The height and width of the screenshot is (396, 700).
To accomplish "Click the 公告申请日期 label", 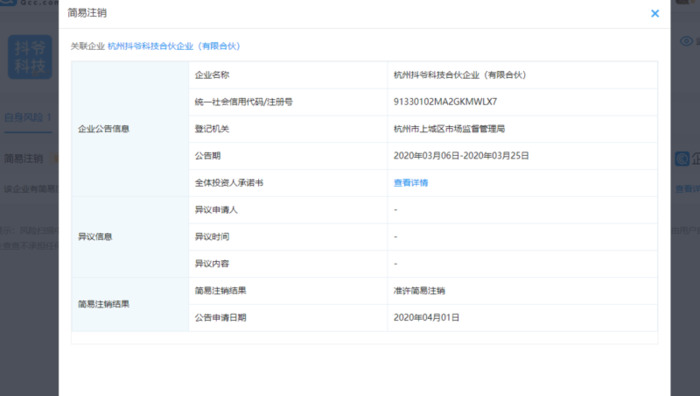I will 221,317.
